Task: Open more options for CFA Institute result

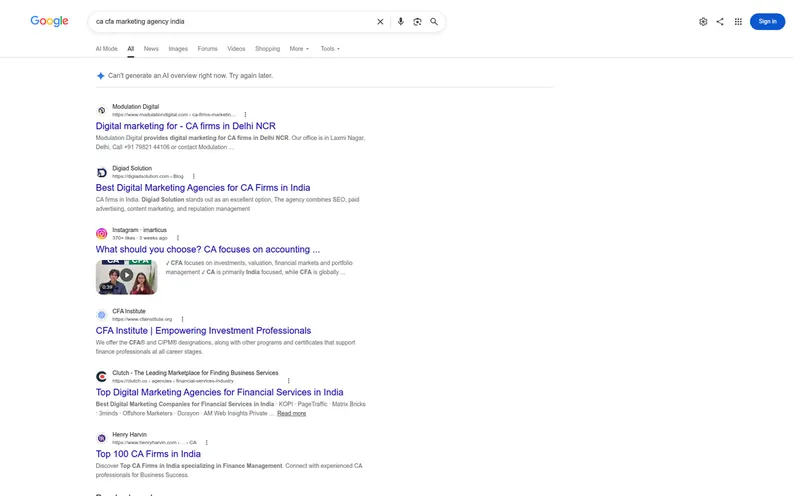Action: [x=182, y=319]
